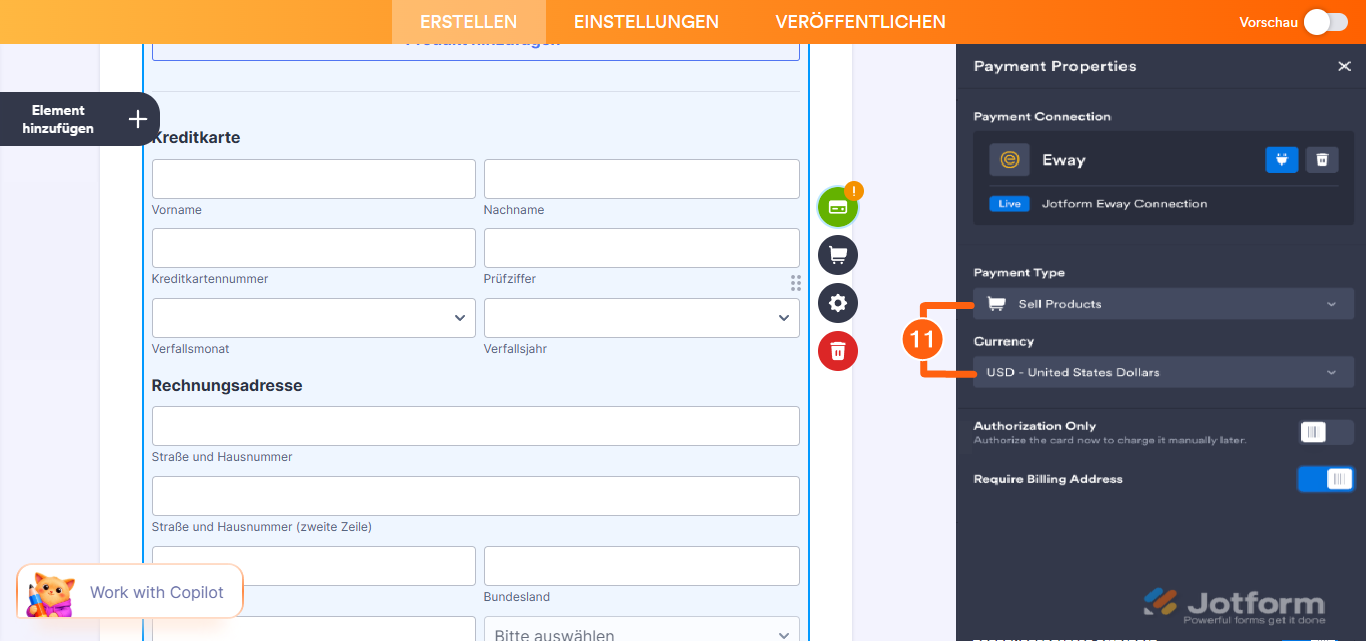Toggle the Vorschau switch

(1325, 20)
